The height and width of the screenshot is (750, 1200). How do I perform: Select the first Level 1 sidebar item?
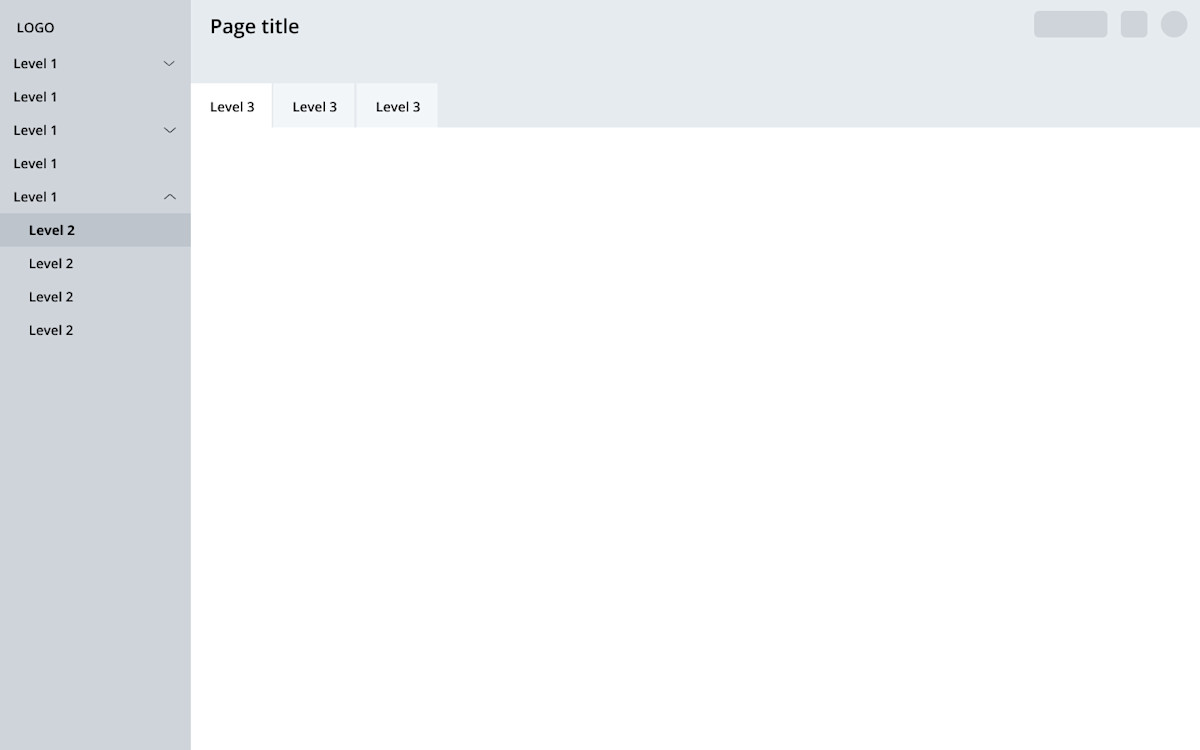tap(35, 64)
